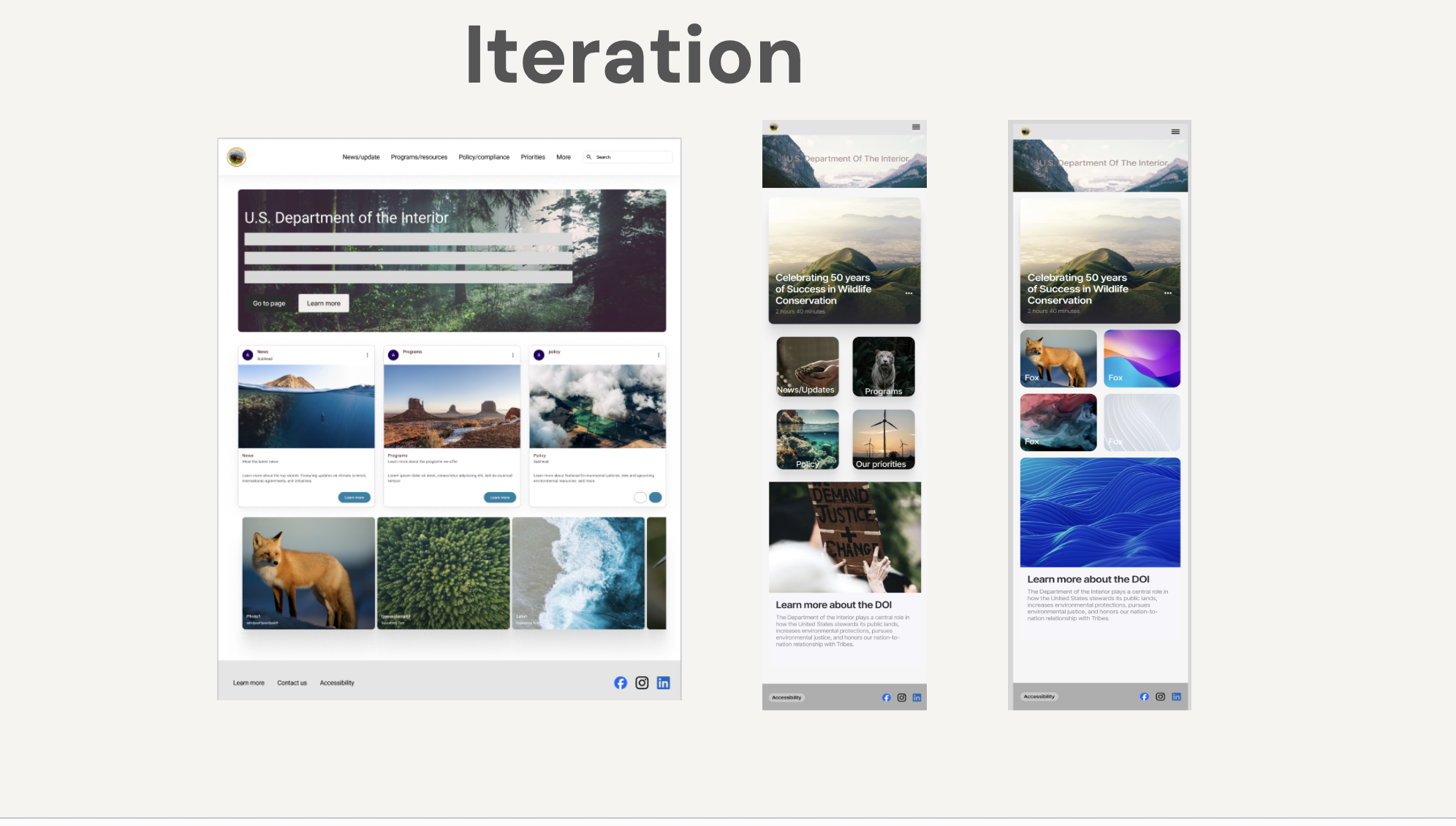Select Policy/compliance in the top navigation
The image size is (1456, 826).
(484, 157)
